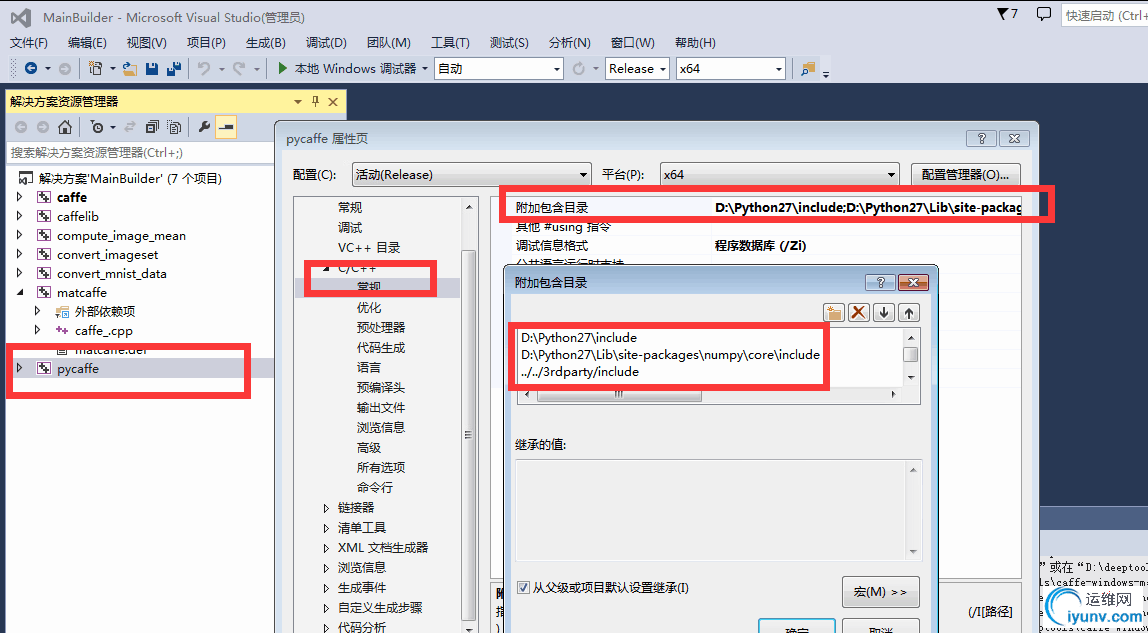Select the 代码生成 property page

(381, 348)
